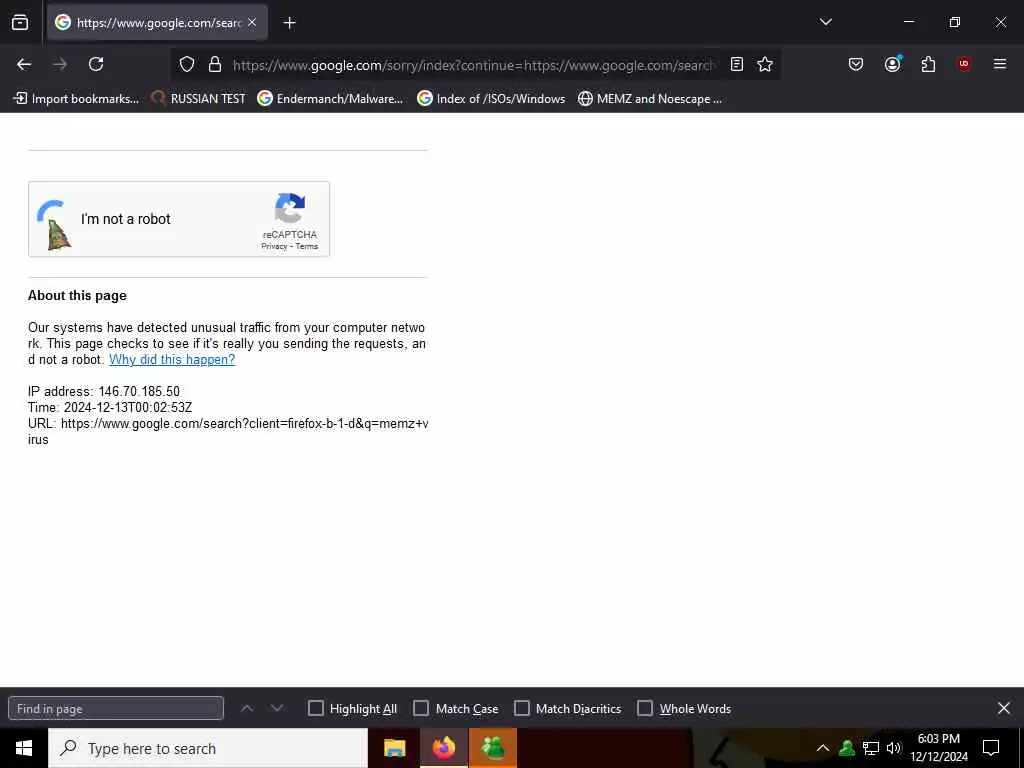Click the padlock site security icon
Screen dimensions: 1024x768
(x=215, y=64)
